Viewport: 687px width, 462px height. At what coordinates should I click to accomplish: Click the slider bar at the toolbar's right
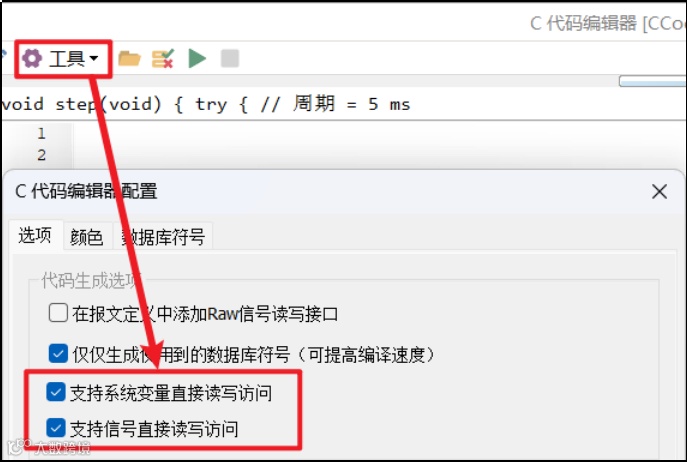[652, 82]
